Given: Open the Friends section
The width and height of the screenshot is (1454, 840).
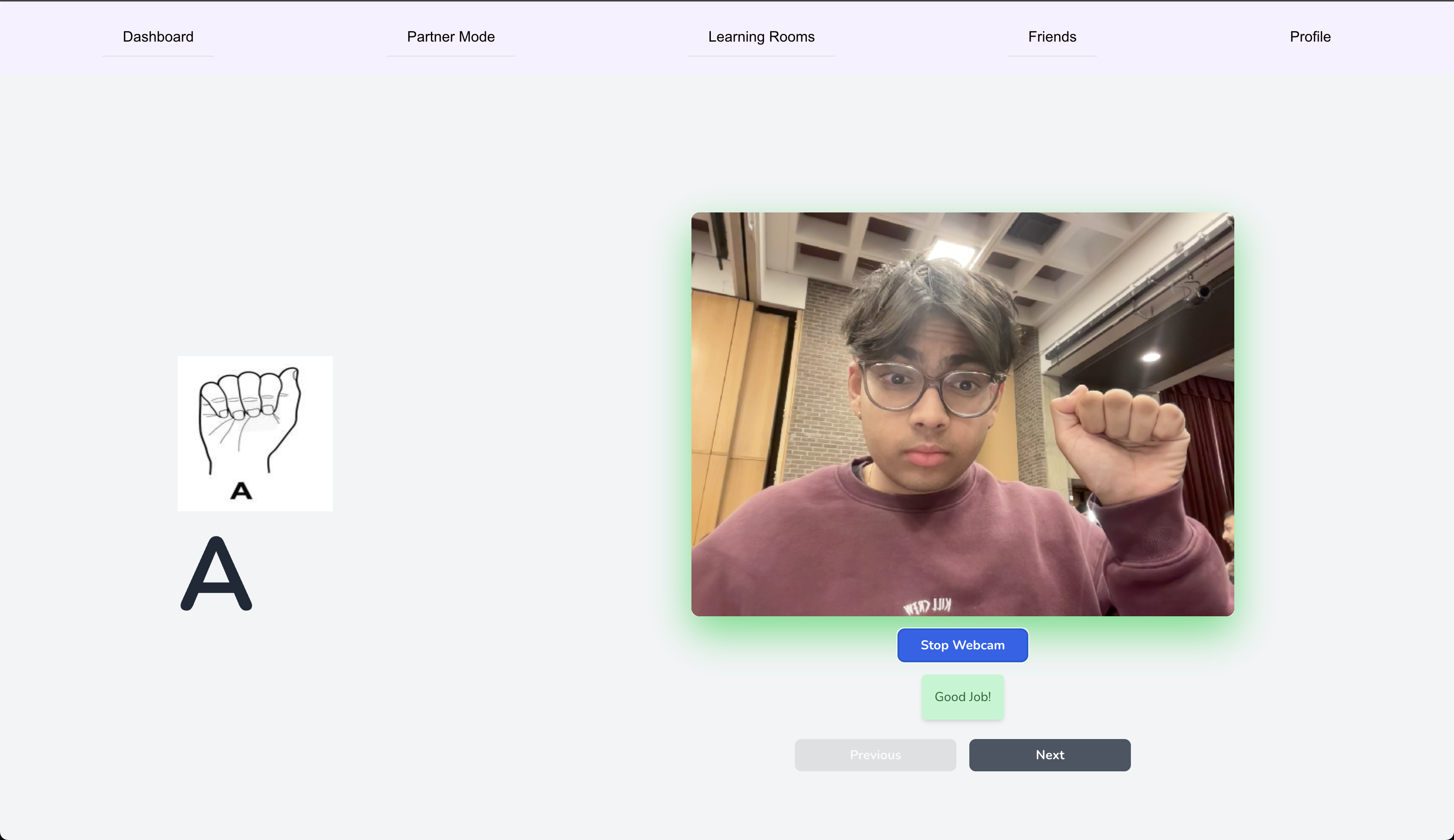Looking at the screenshot, I should [x=1052, y=37].
